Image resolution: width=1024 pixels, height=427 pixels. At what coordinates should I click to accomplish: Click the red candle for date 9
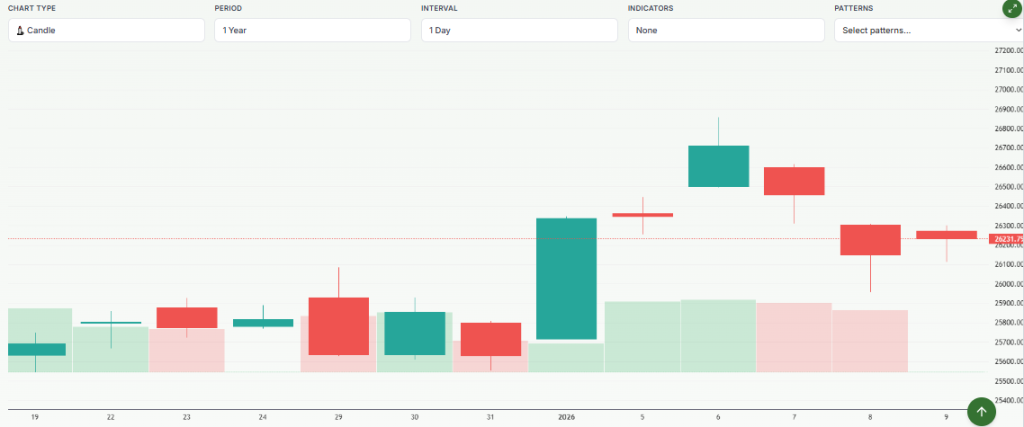(946, 234)
